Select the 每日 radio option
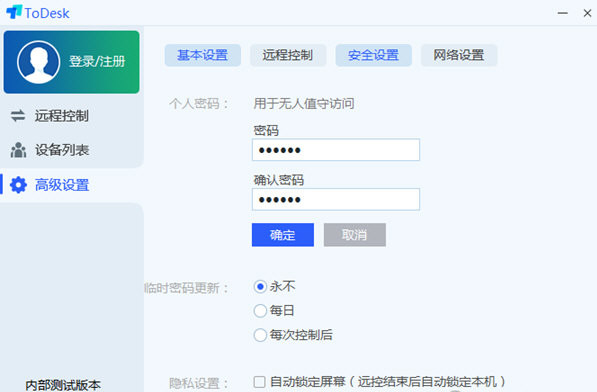 point(260,311)
